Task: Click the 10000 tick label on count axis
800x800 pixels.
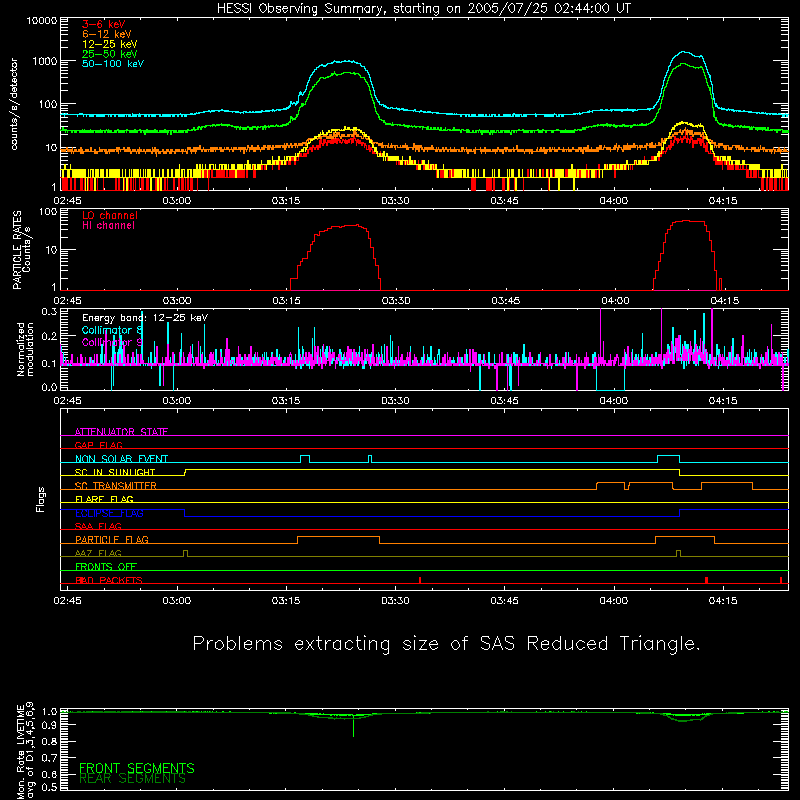Action: (42, 21)
